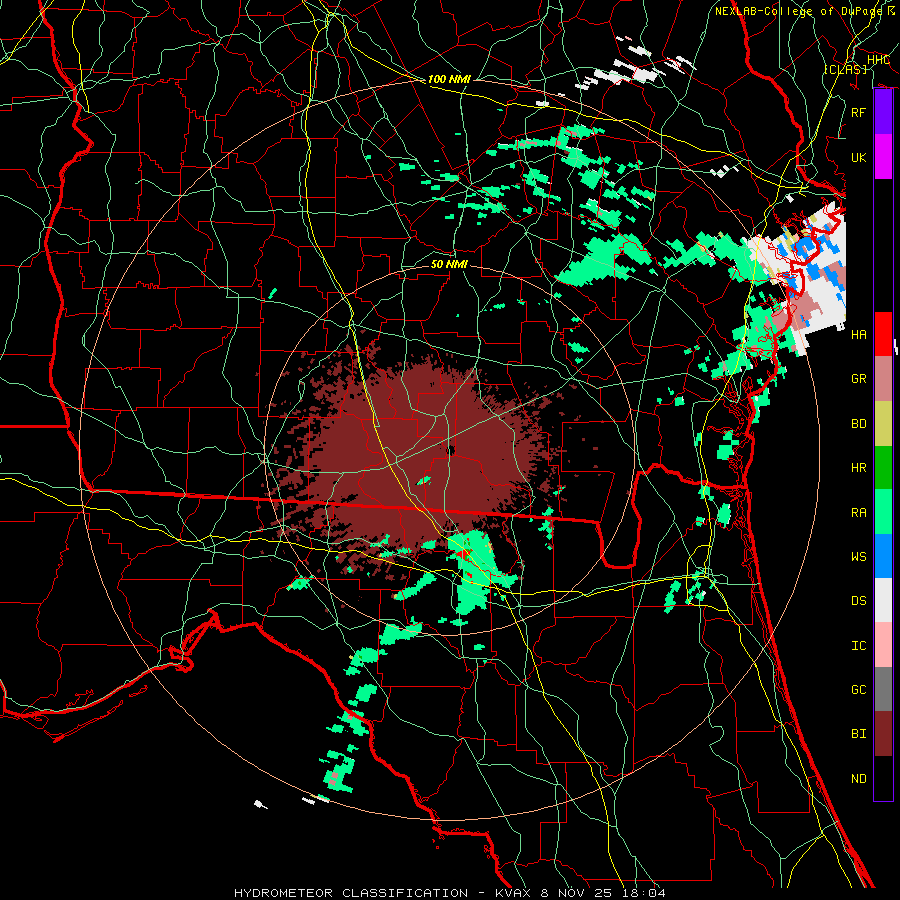This screenshot has width=900, height=900.
Task: Click the gray GC legend color swatch
Action: pyautogui.click(x=883, y=689)
